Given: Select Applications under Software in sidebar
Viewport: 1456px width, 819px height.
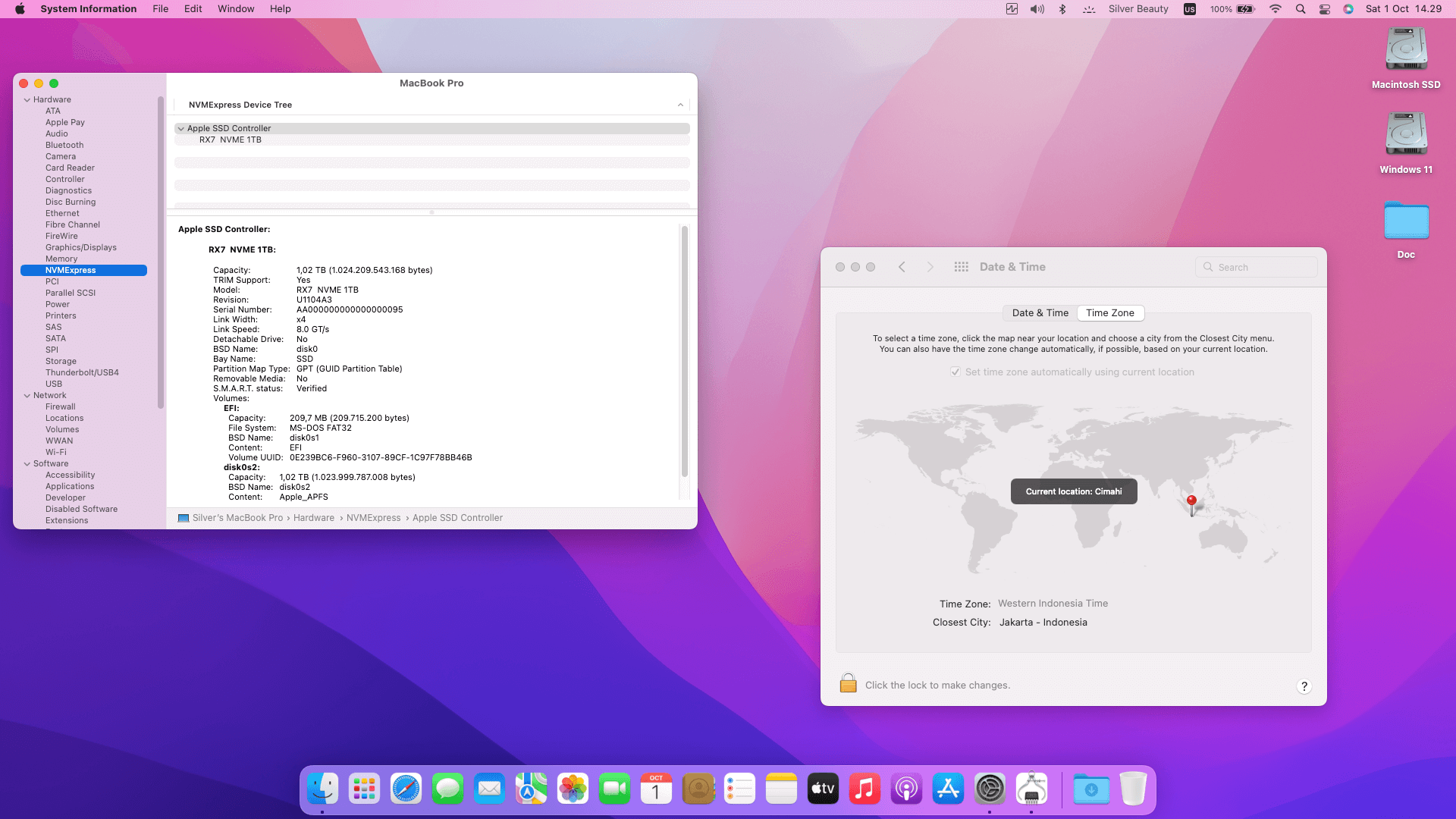Looking at the screenshot, I should pyautogui.click(x=70, y=486).
